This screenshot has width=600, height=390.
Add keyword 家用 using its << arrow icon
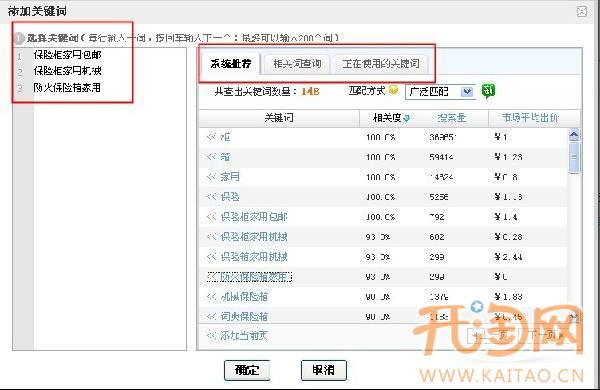212,177
